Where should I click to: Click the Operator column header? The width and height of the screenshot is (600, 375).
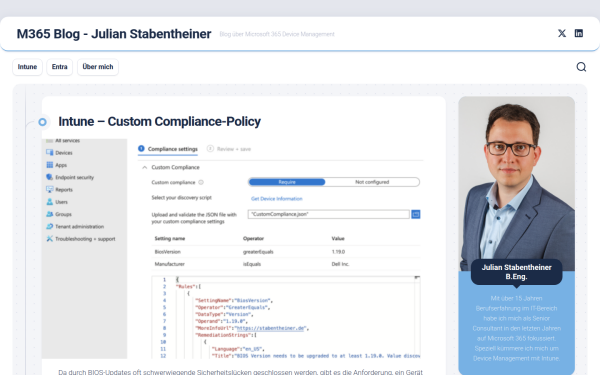(253, 238)
